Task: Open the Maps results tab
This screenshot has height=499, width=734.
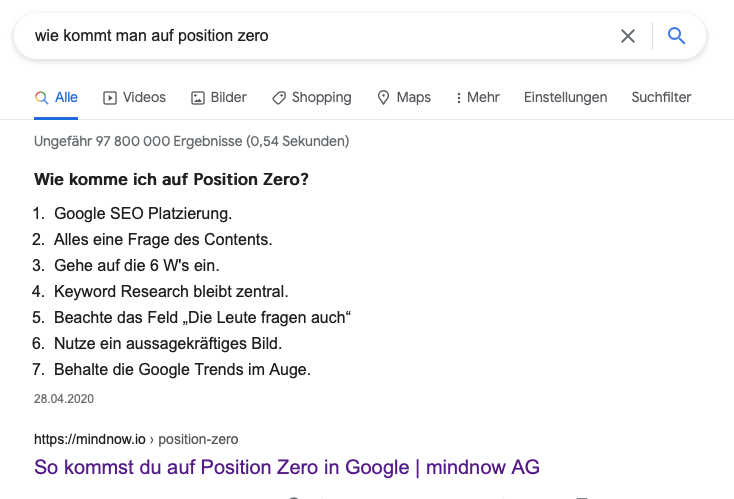Action: pyautogui.click(x=413, y=97)
